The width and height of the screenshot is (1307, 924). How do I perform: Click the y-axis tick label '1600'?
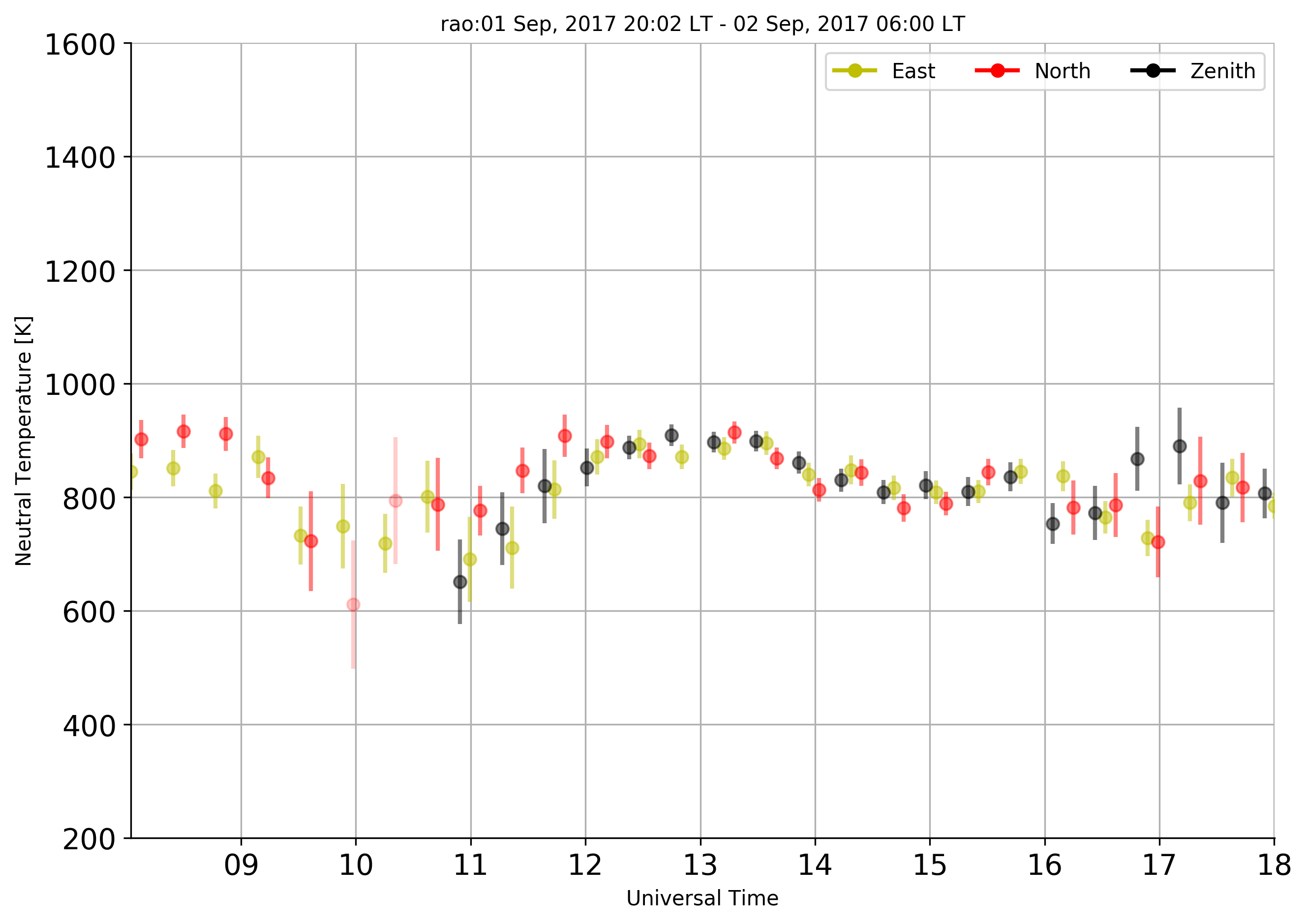coord(80,45)
